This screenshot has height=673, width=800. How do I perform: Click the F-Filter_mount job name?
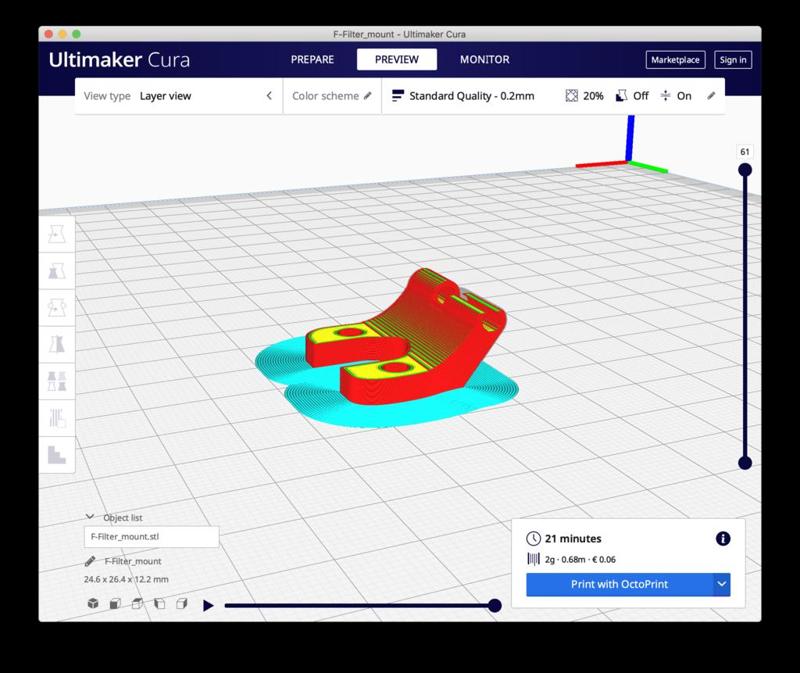point(133,561)
